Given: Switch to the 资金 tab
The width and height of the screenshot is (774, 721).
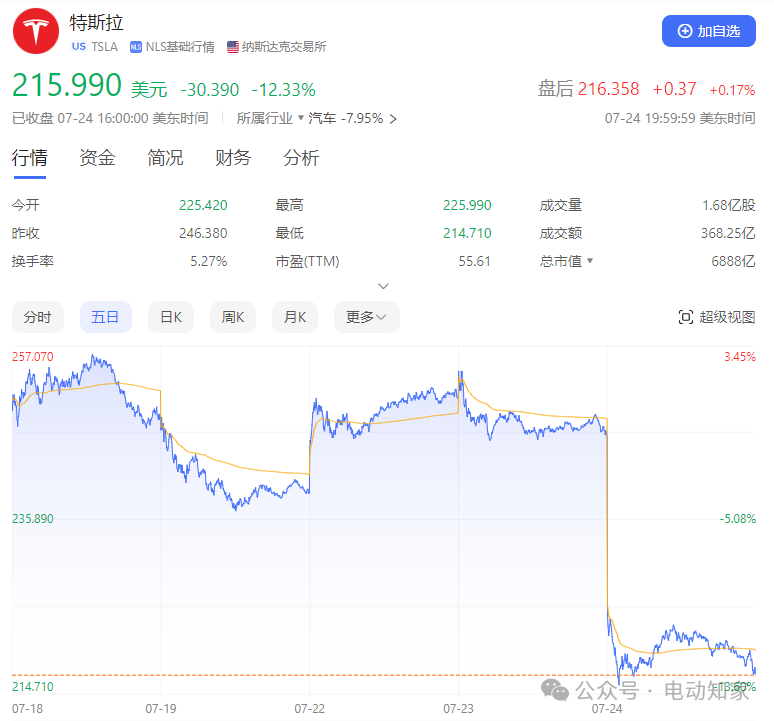Looking at the screenshot, I should pyautogui.click(x=97, y=158).
